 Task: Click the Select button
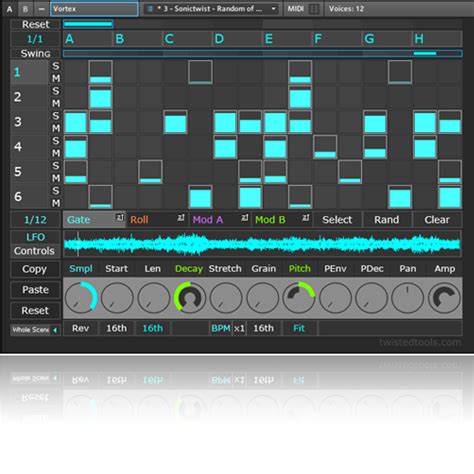click(x=337, y=220)
